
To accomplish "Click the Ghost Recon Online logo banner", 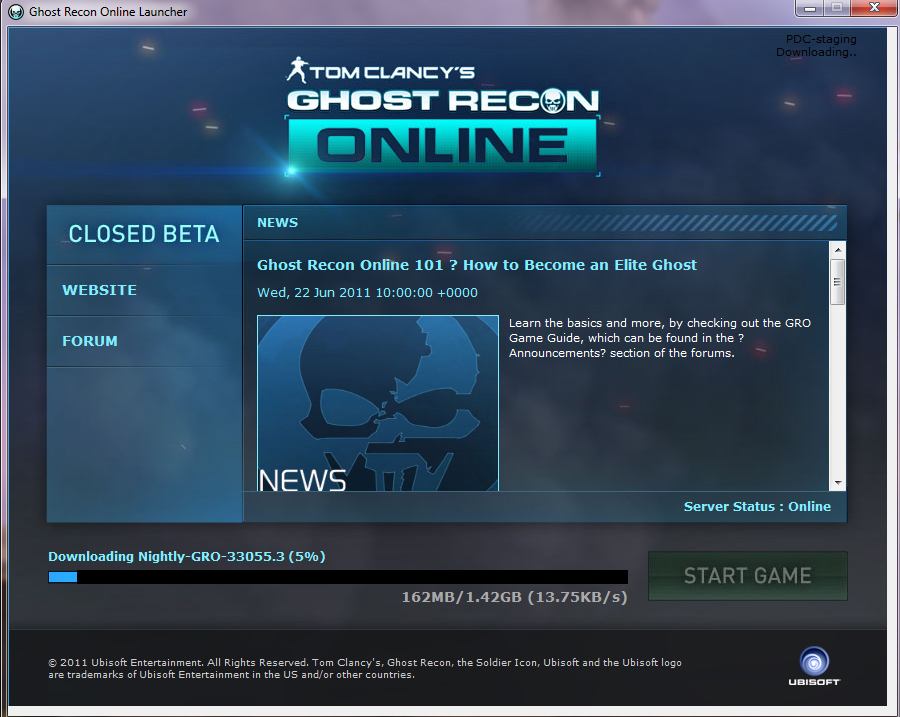I will (x=443, y=117).
